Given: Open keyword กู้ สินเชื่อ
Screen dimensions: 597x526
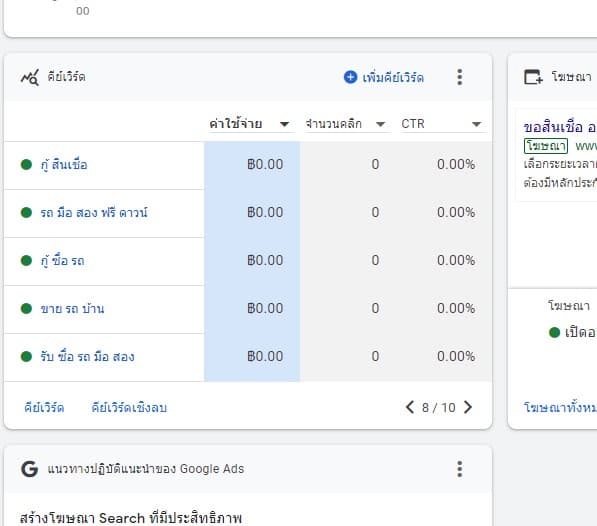Looking at the screenshot, I should 64,164.
